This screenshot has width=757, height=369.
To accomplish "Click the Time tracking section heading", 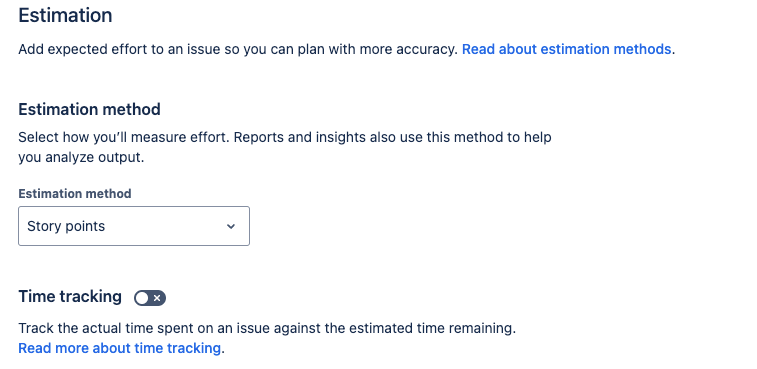I will [x=70, y=296].
